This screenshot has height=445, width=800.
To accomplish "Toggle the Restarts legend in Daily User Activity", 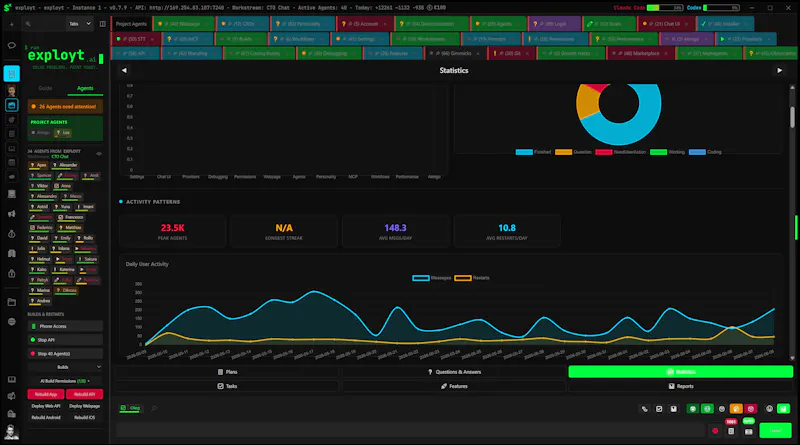I will [x=472, y=278].
